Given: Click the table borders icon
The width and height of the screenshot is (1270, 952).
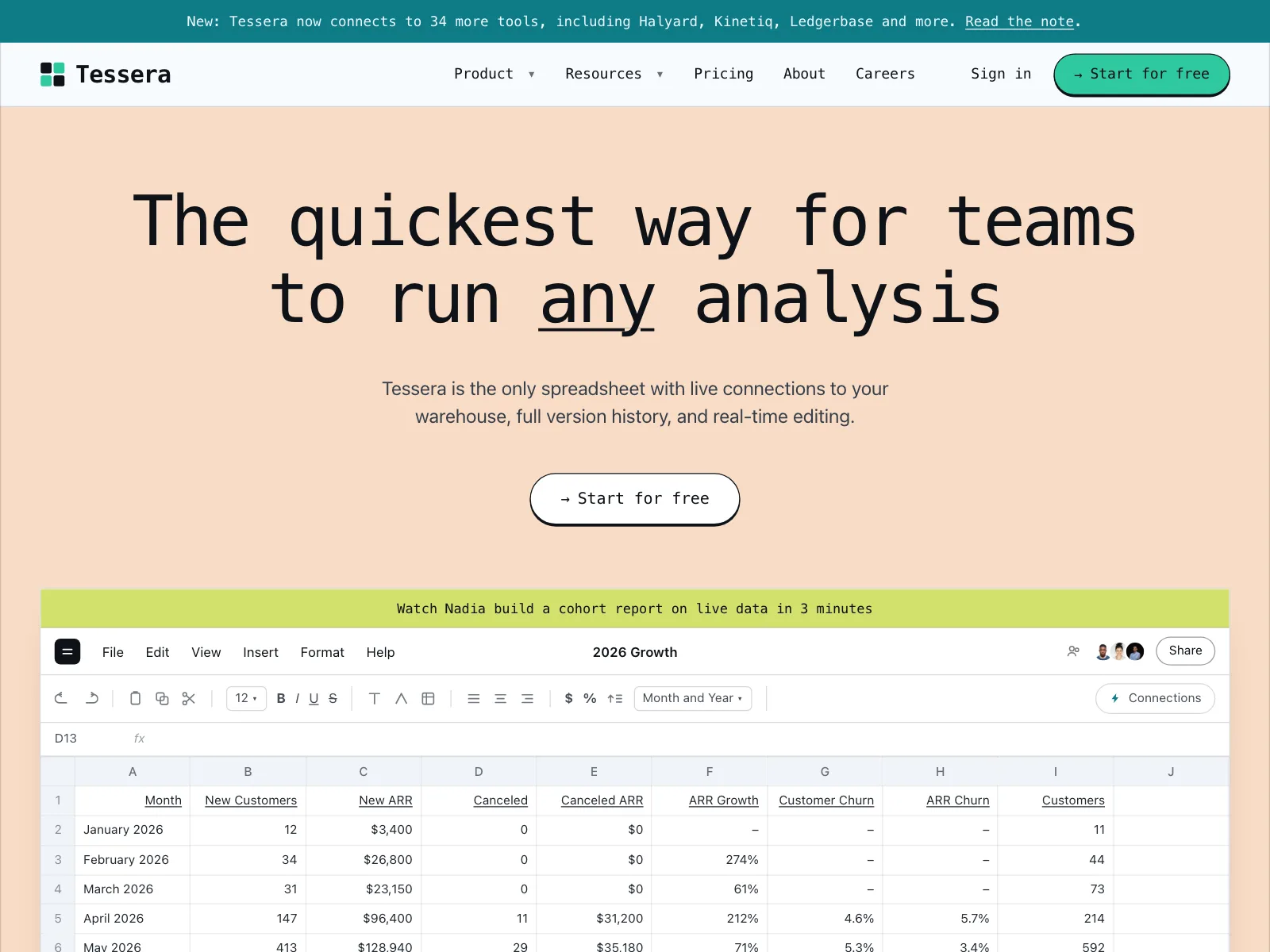Looking at the screenshot, I should tap(429, 698).
